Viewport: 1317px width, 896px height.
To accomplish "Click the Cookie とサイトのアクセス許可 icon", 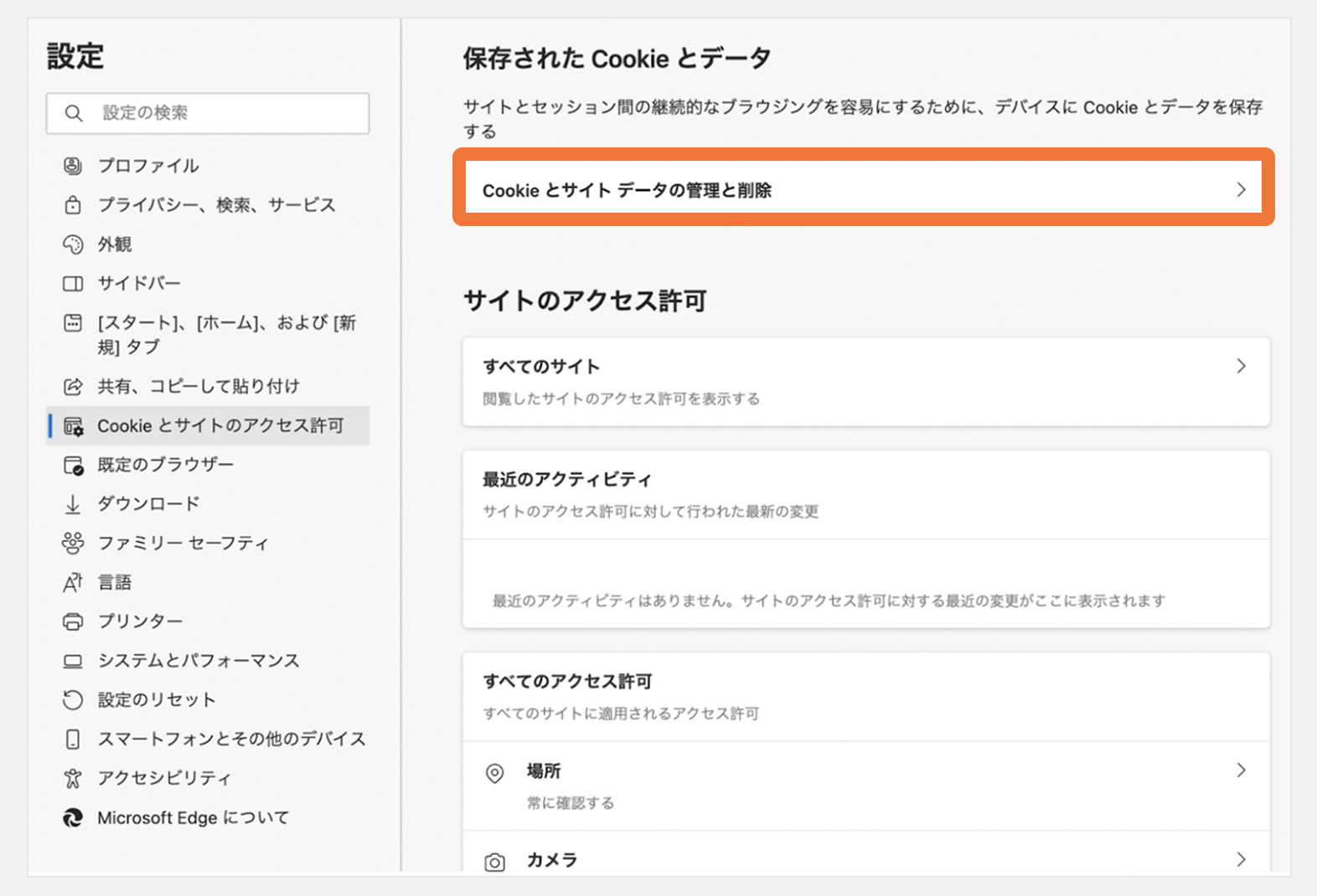I will [x=73, y=426].
